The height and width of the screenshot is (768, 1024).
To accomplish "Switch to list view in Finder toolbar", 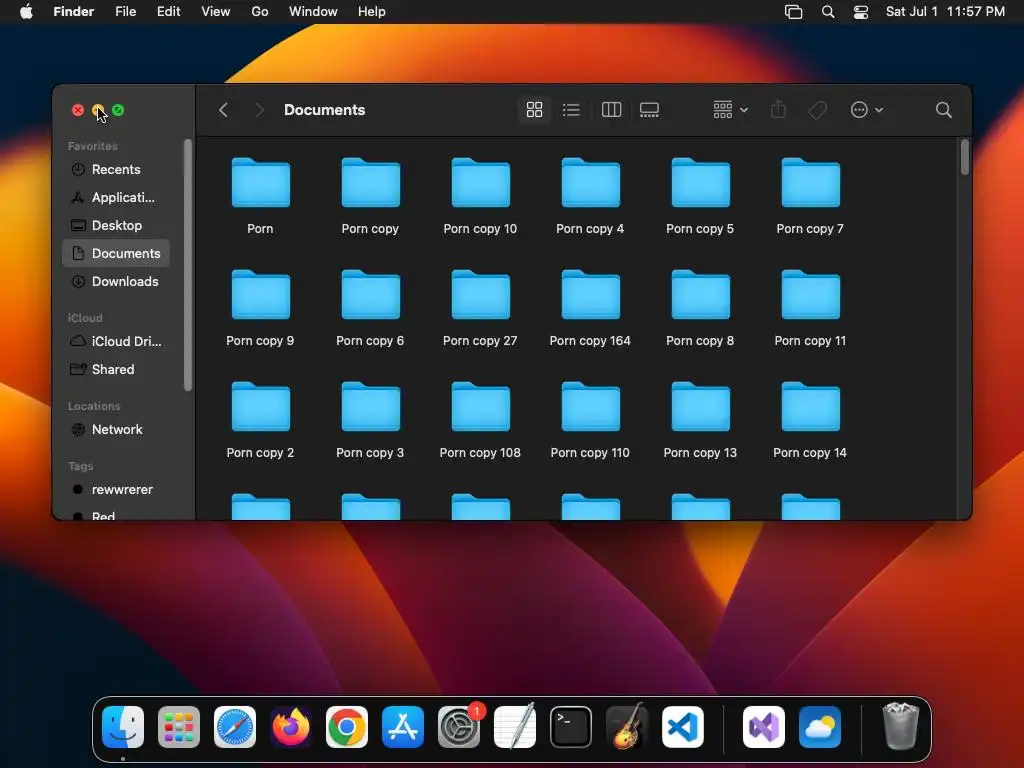I will point(571,110).
